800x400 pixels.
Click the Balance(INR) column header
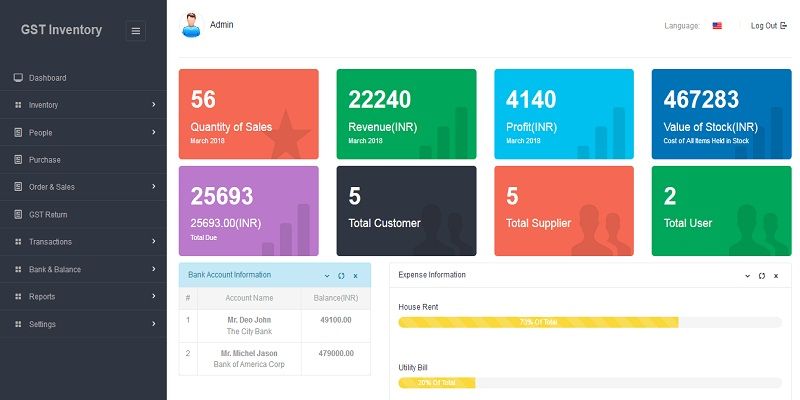(336, 298)
